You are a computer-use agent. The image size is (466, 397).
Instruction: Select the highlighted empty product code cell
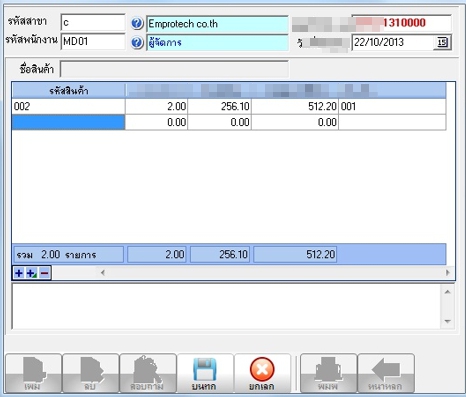(x=68, y=122)
